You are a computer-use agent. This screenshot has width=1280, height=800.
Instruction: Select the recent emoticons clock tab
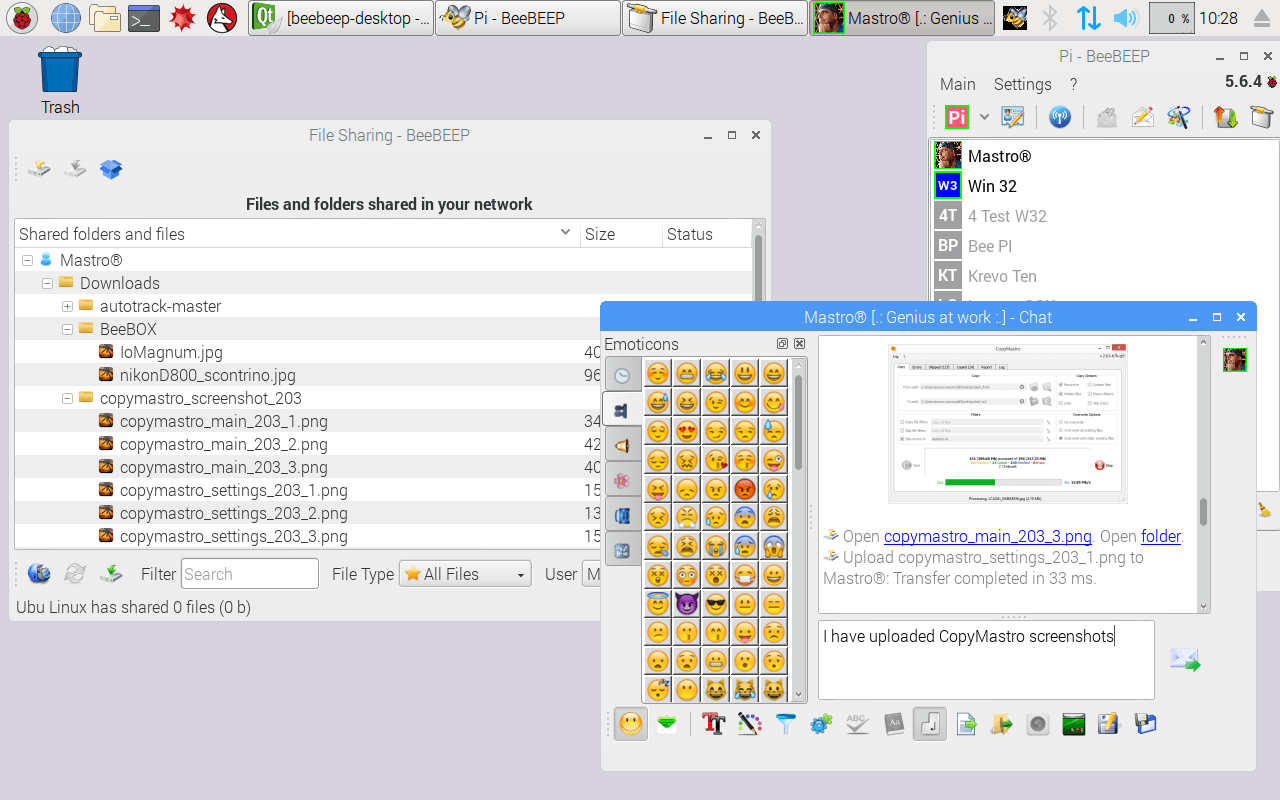[622, 376]
